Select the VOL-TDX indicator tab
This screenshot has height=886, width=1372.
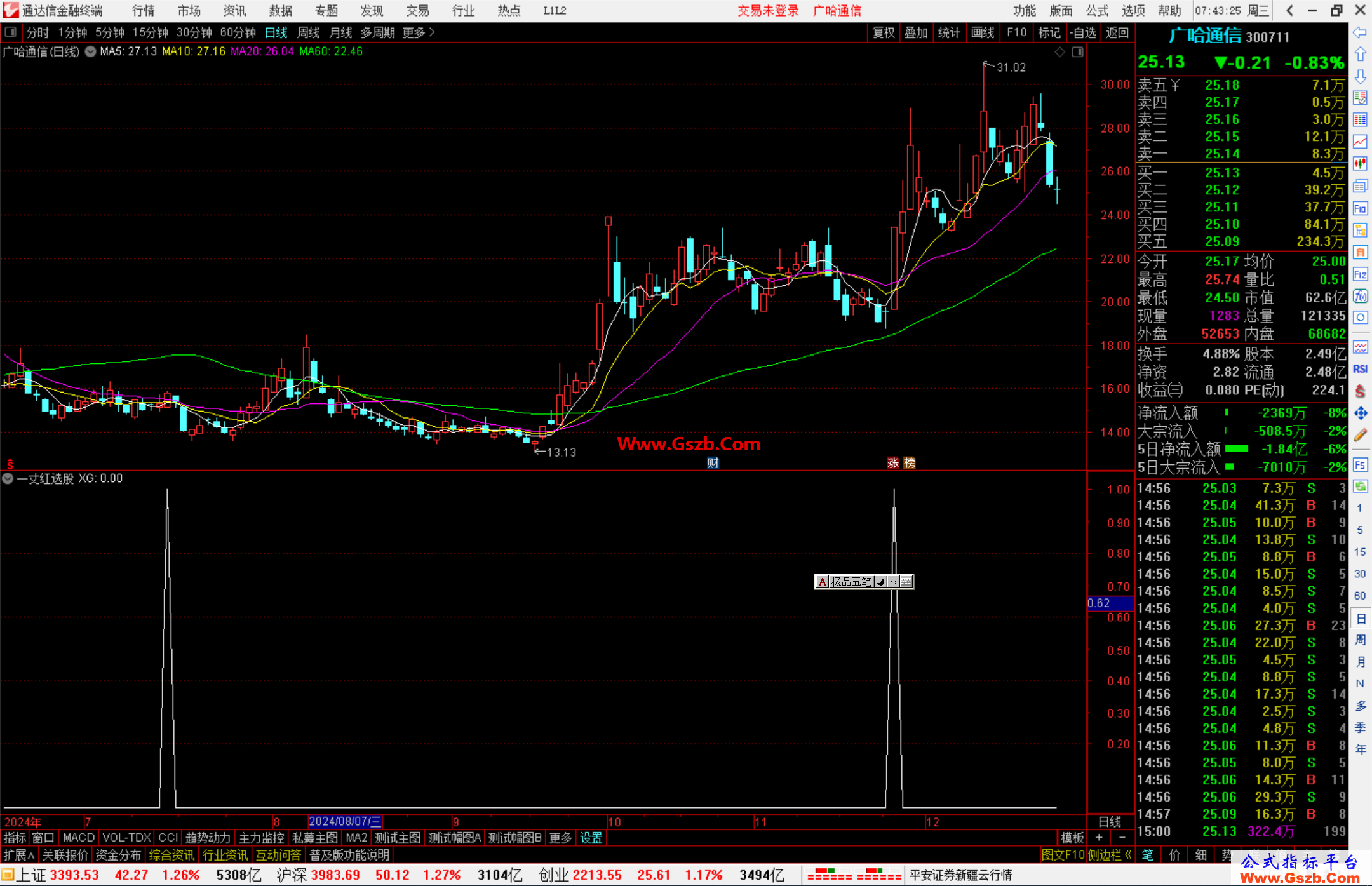click(126, 838)
